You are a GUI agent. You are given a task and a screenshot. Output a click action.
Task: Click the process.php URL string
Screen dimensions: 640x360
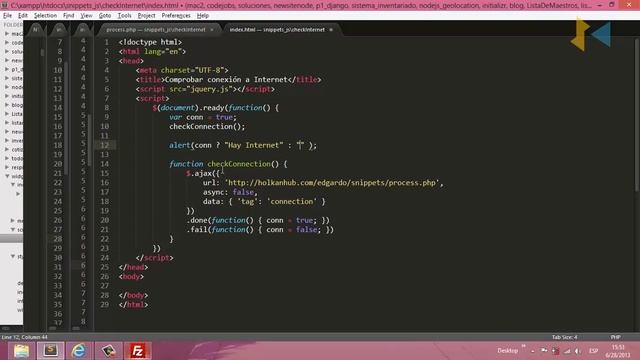pos(331,183)
